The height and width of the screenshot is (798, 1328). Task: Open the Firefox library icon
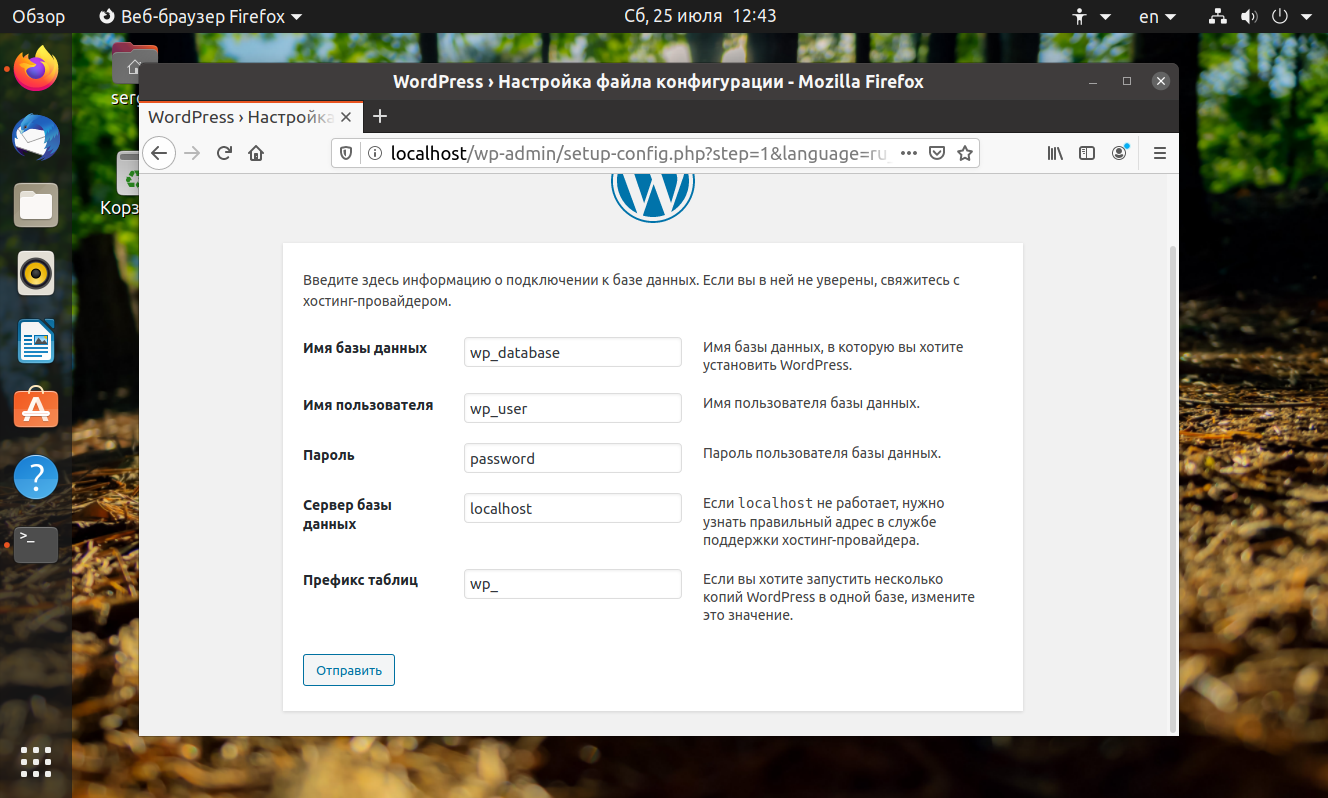1055,153
